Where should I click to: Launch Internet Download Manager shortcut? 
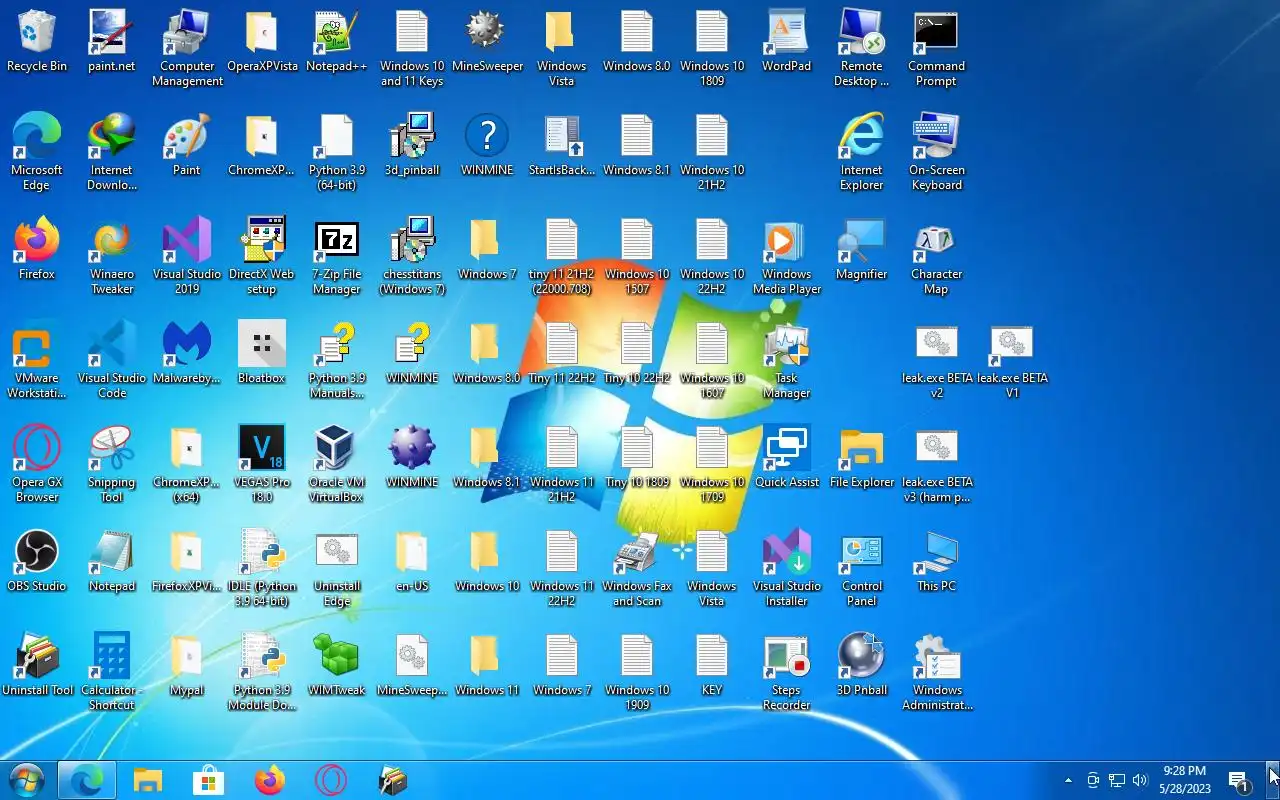[112, 153]
